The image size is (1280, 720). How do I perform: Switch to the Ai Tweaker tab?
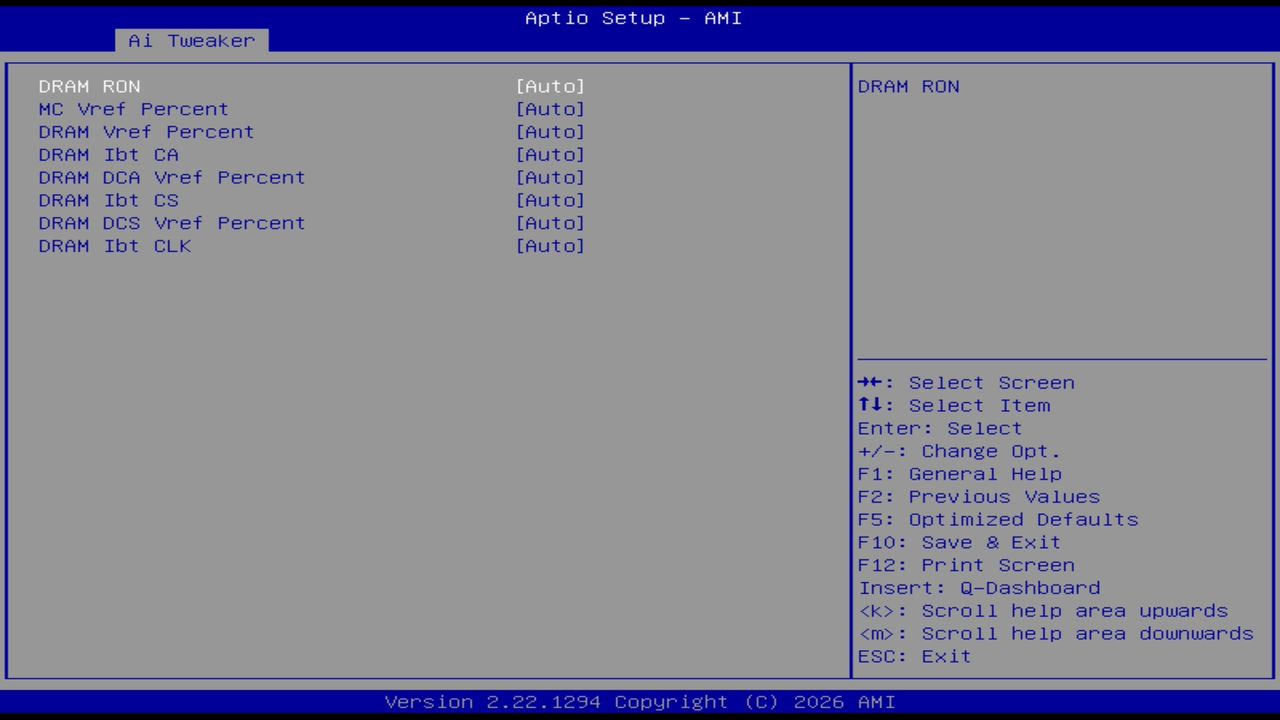pos(190,40)
